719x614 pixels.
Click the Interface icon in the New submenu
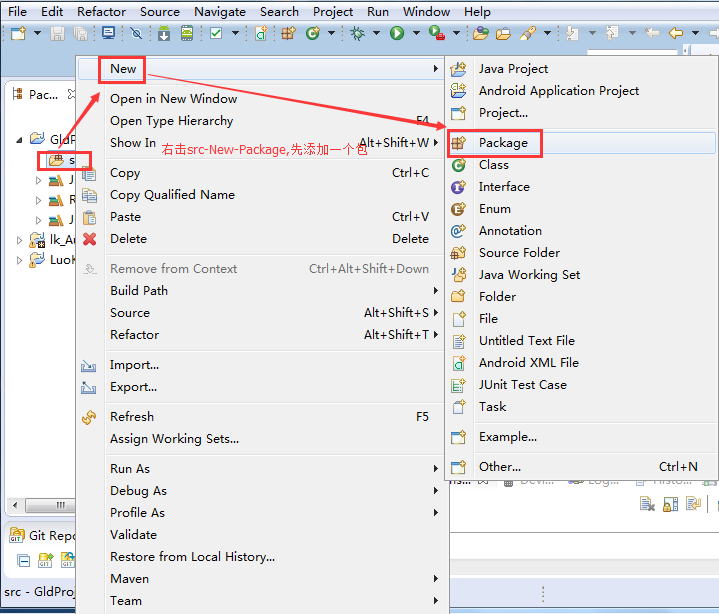pyautogui.click(x=459, y=187)
